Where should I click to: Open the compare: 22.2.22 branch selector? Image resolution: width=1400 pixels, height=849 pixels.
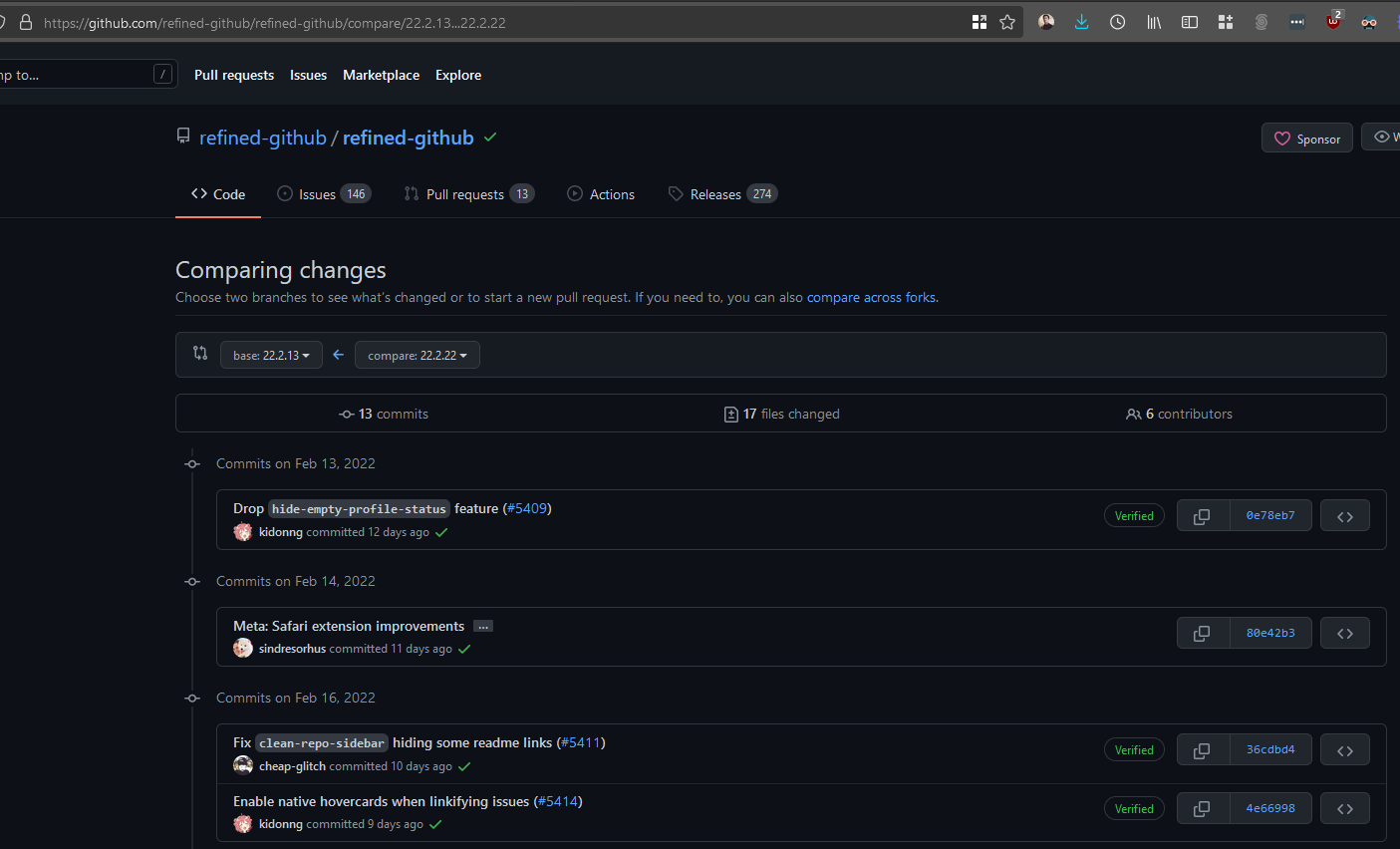[x=417, y=355]
